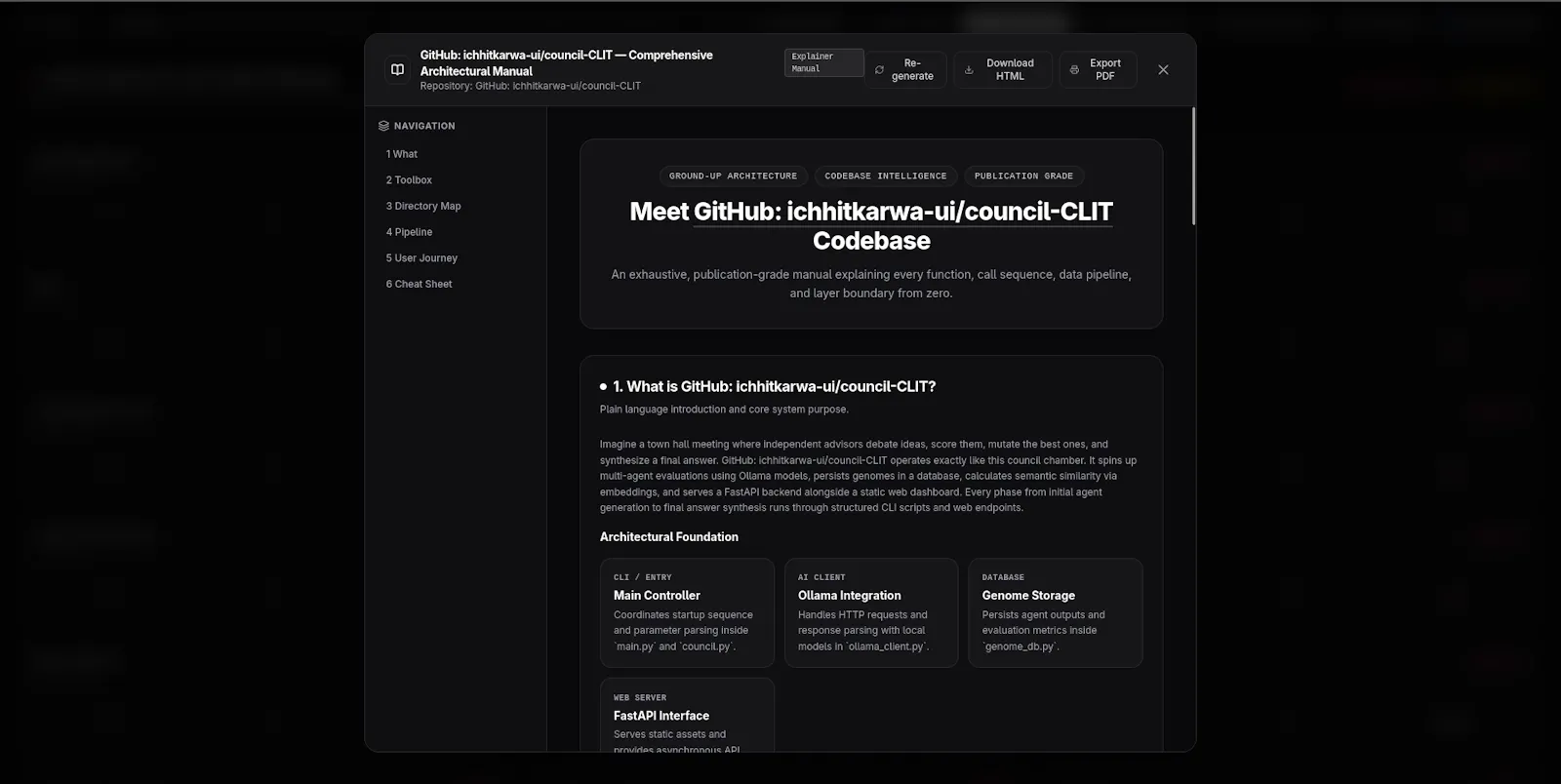Screen dimensions: 1561x784
Task: Export the manual as PDF
Action: pos(1098,70)
